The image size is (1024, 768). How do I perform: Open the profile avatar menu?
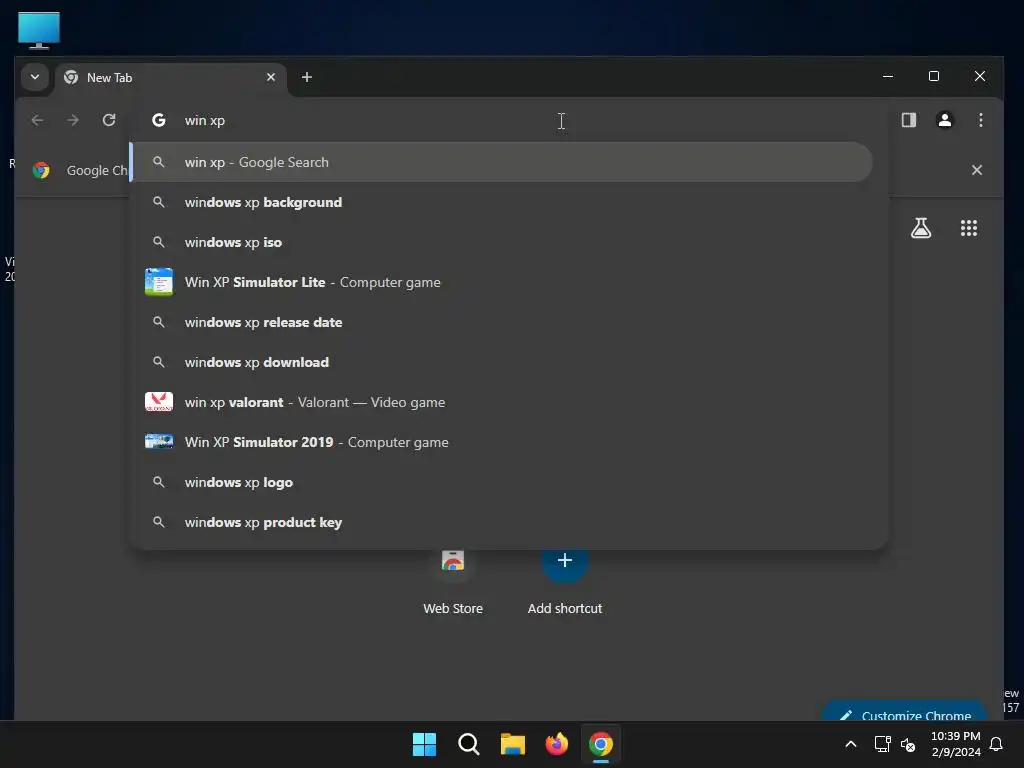pyautogui.click(x=944, y=120)
